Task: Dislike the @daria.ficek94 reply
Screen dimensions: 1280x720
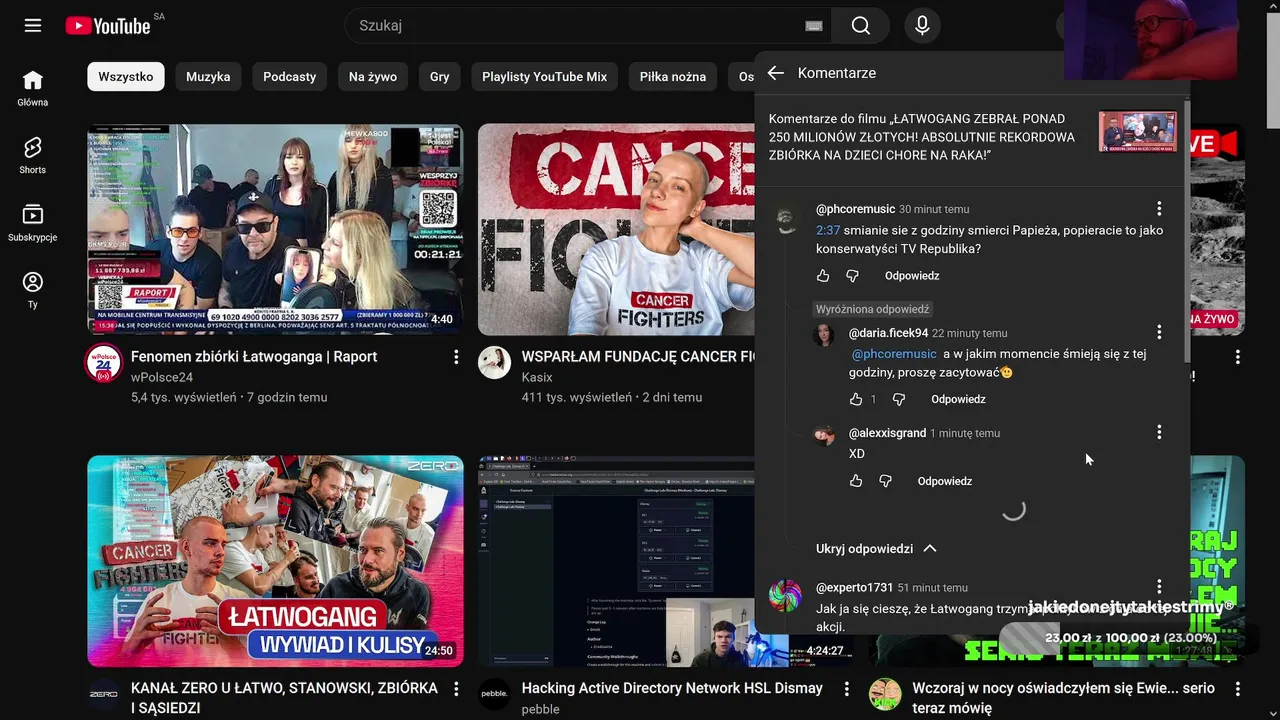Action: (x=899, y=399)
